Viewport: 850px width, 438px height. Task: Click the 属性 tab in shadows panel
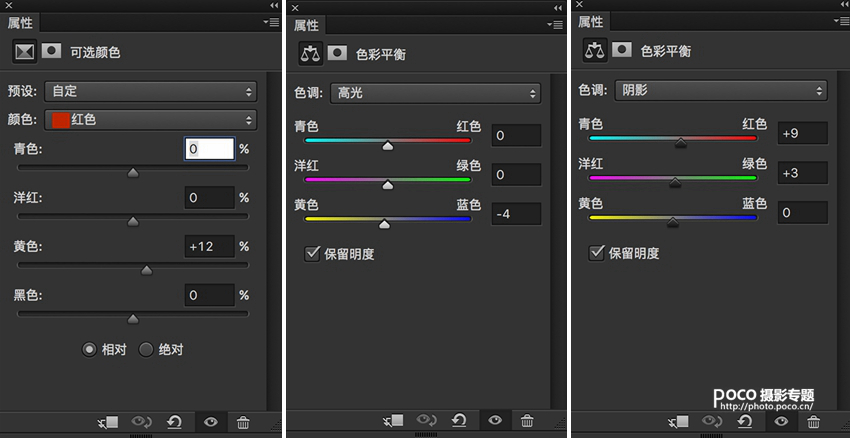[x=591, y=21]
